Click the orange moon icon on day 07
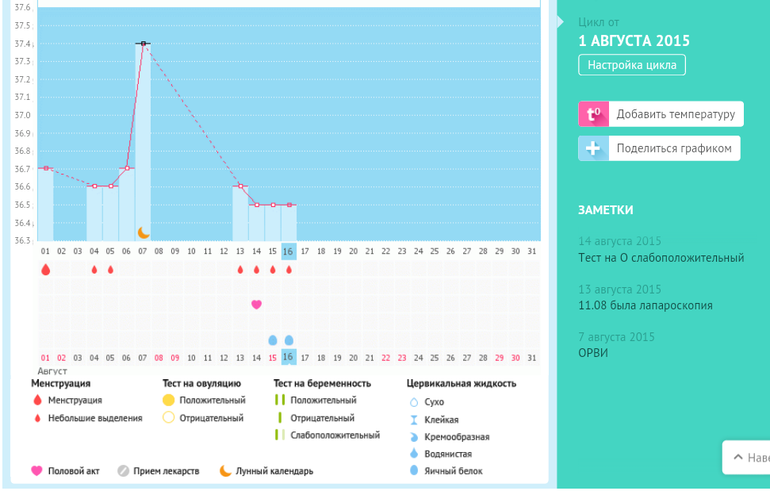Image resolution: width=770 pixels, height=491 pixels. click(x=143, y=232)
